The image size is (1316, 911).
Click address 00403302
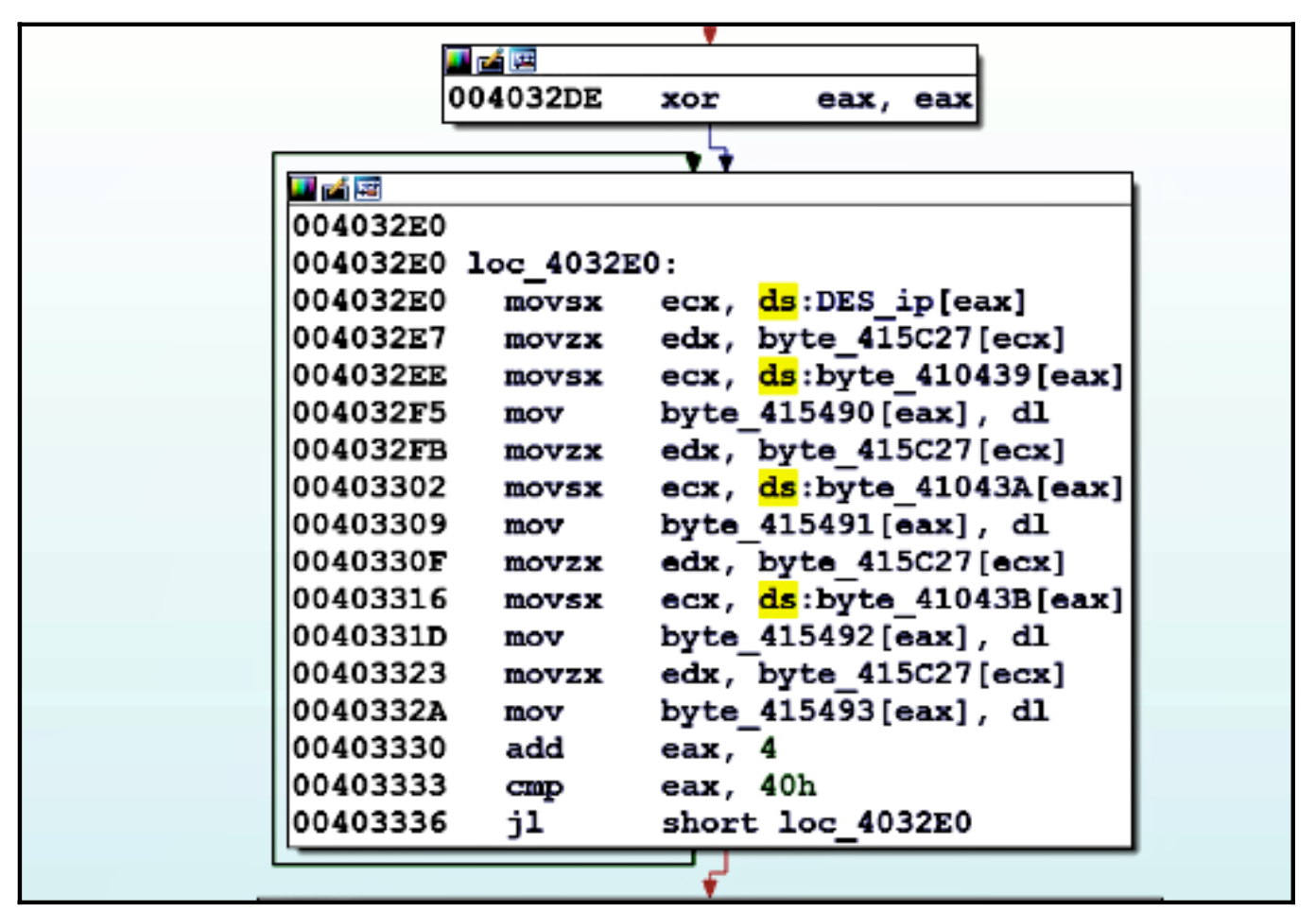370,488
